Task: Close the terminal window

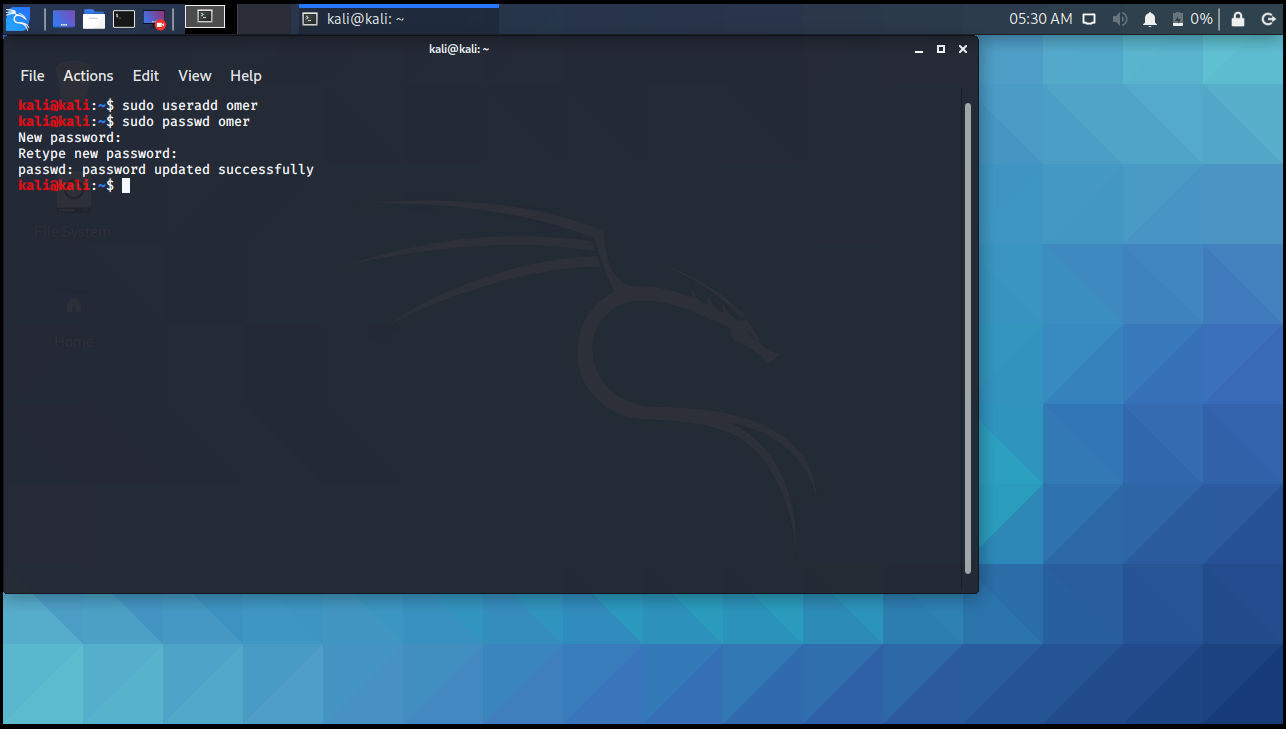Action: click(963, 49)
